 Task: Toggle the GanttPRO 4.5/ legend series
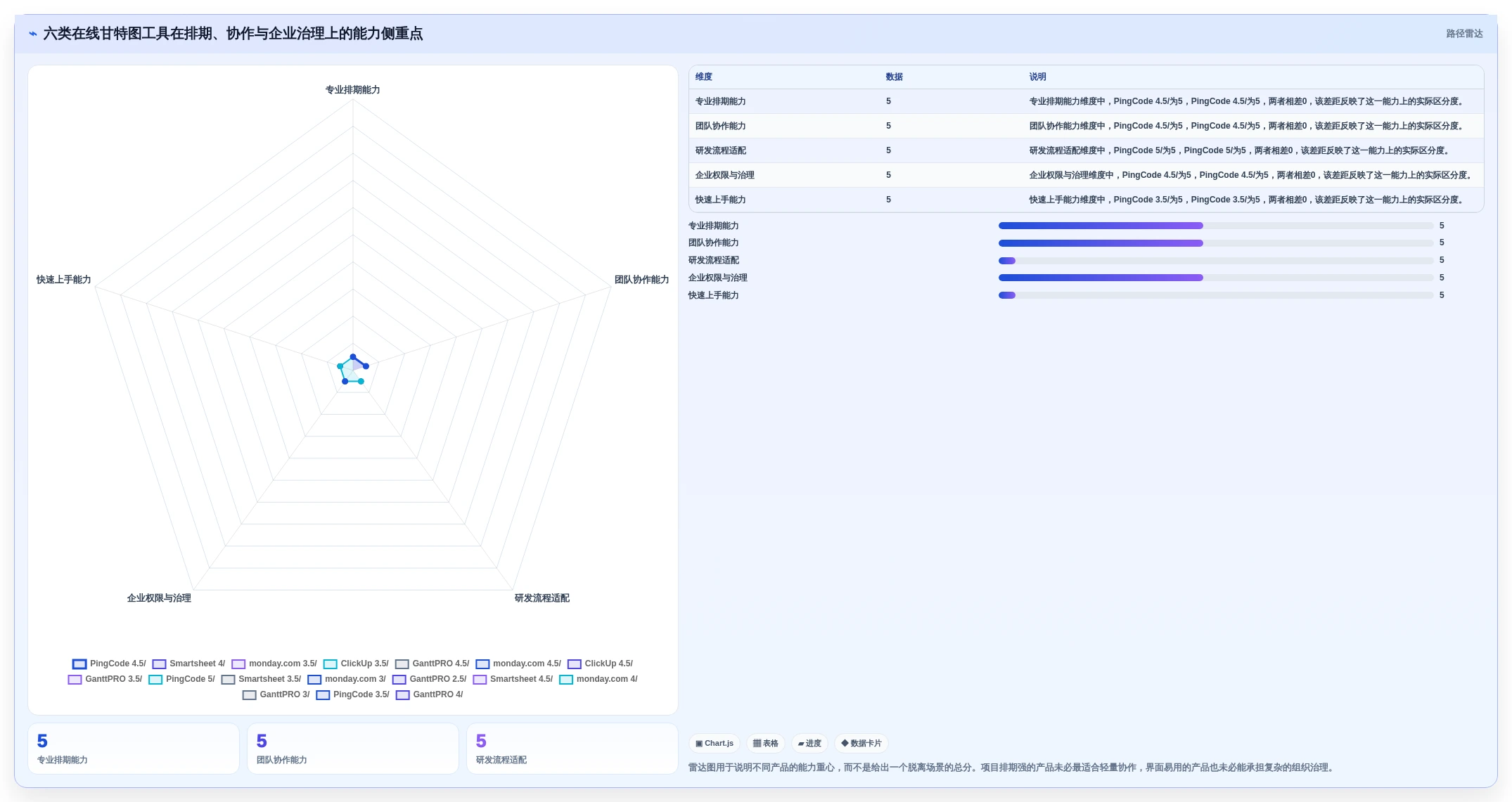432,664
